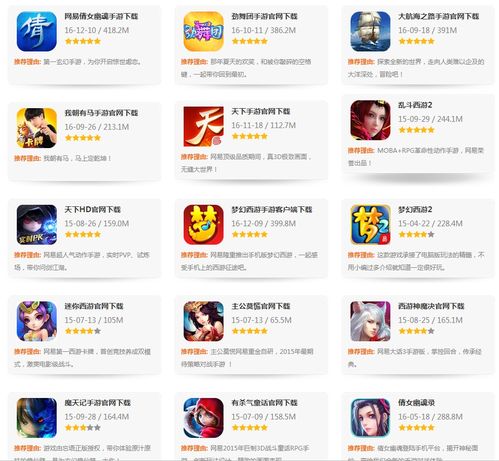This screenshot has height=461, width=499.
Task: Open the blue 倩 game icon
Action: pyautogui.click(x=37, y=31)
